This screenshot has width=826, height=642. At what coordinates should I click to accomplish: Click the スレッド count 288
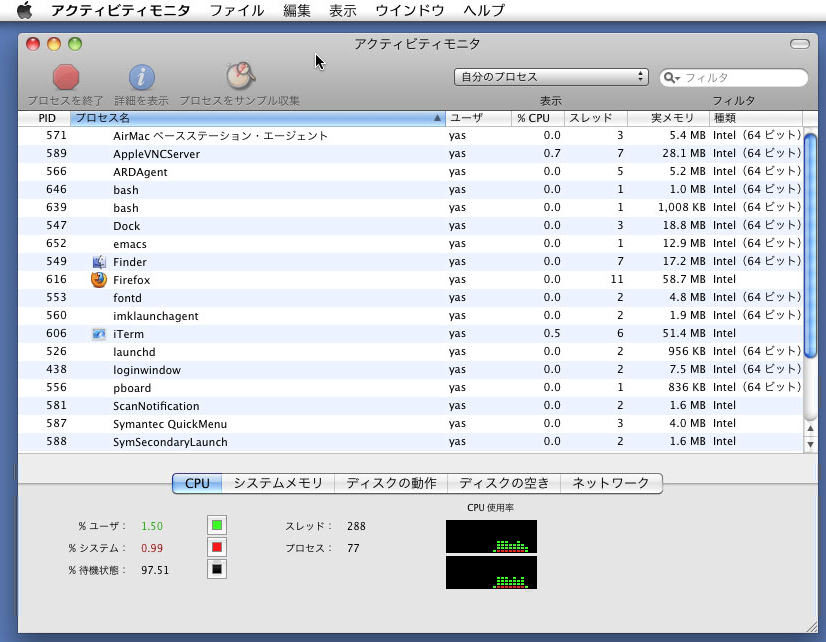[x=356, y=526]
